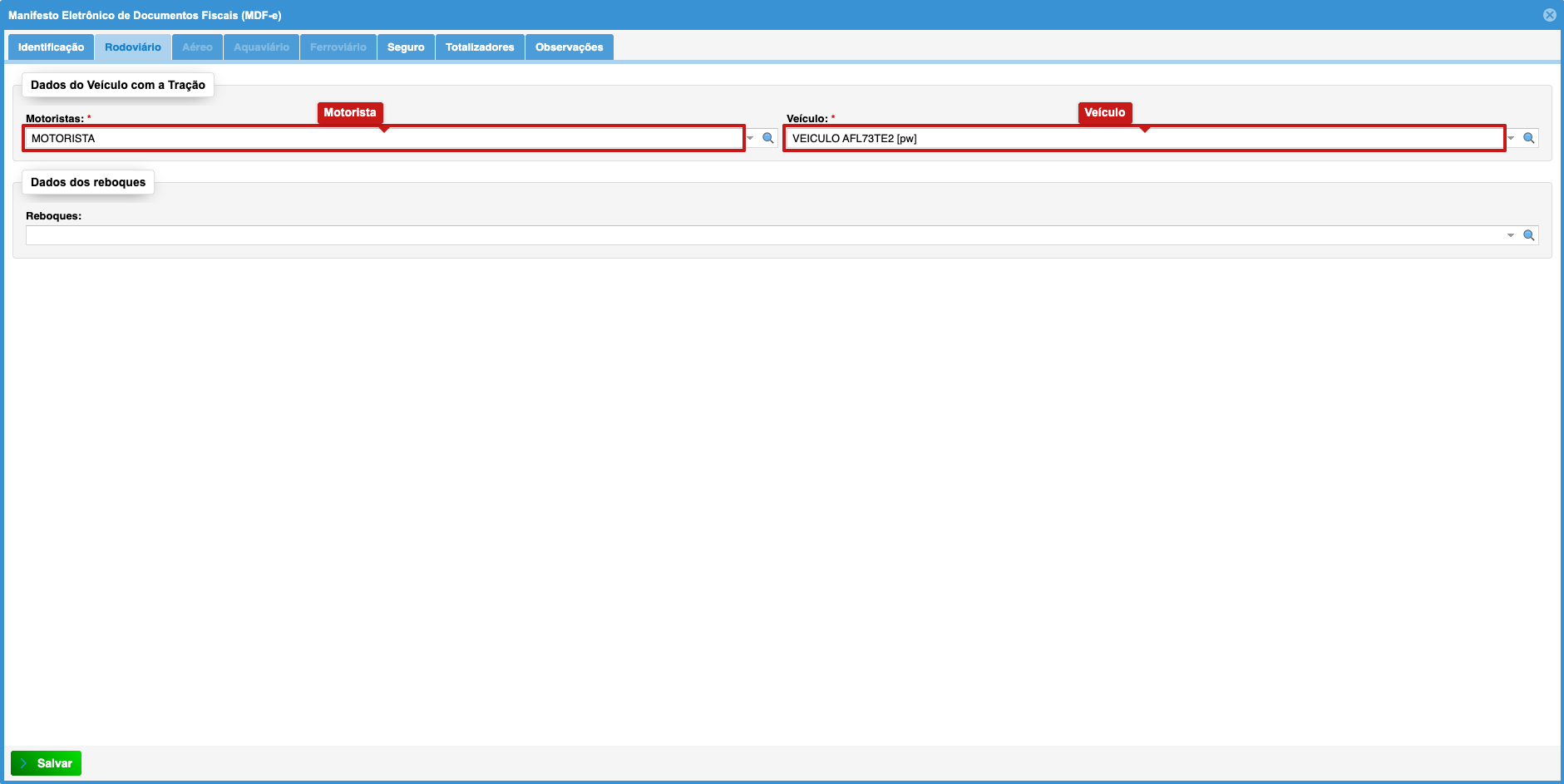Open the Reboques dropdown arrow

point(1511,235)
